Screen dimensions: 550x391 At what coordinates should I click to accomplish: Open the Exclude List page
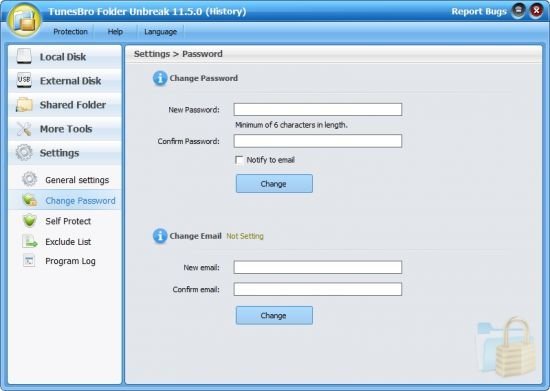coord(65,241)
